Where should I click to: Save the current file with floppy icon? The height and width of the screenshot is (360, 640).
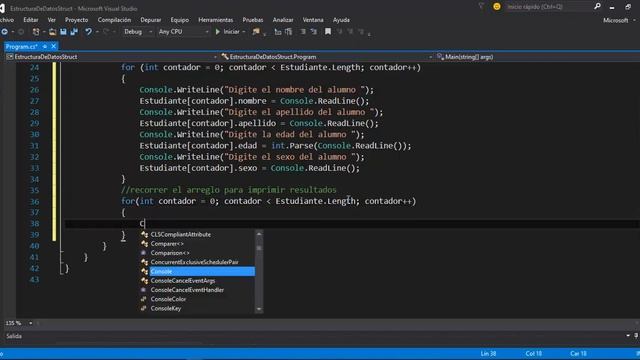[63, 31]
